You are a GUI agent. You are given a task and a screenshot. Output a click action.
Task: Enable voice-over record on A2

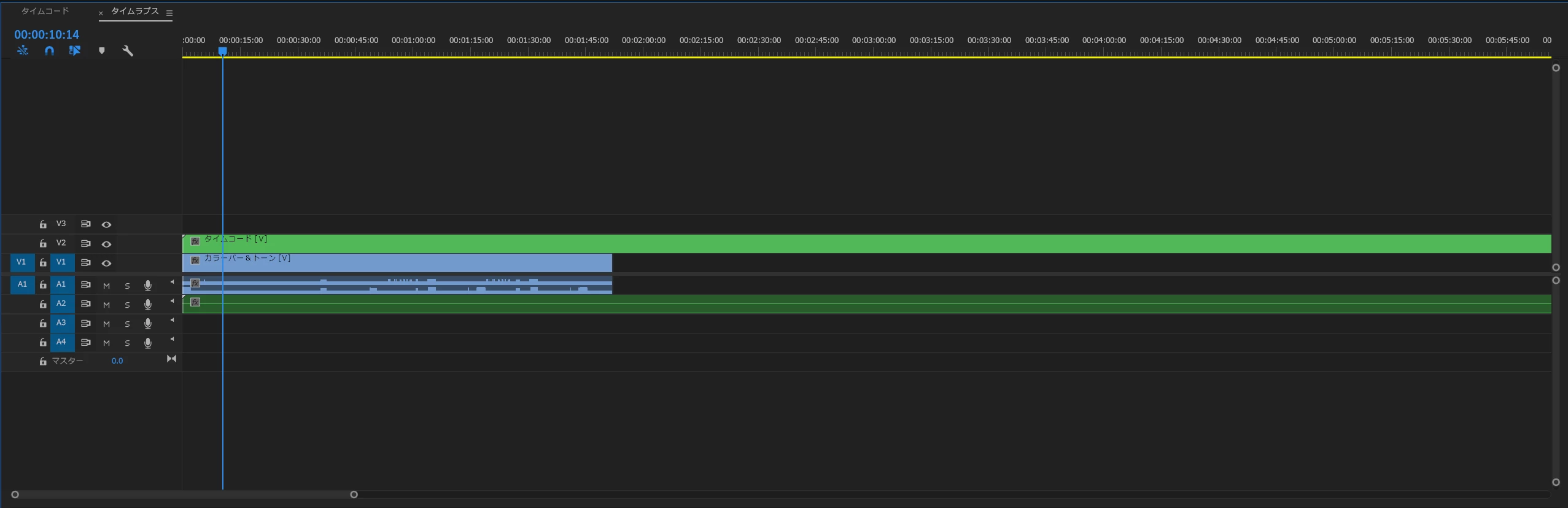point(147,305)
